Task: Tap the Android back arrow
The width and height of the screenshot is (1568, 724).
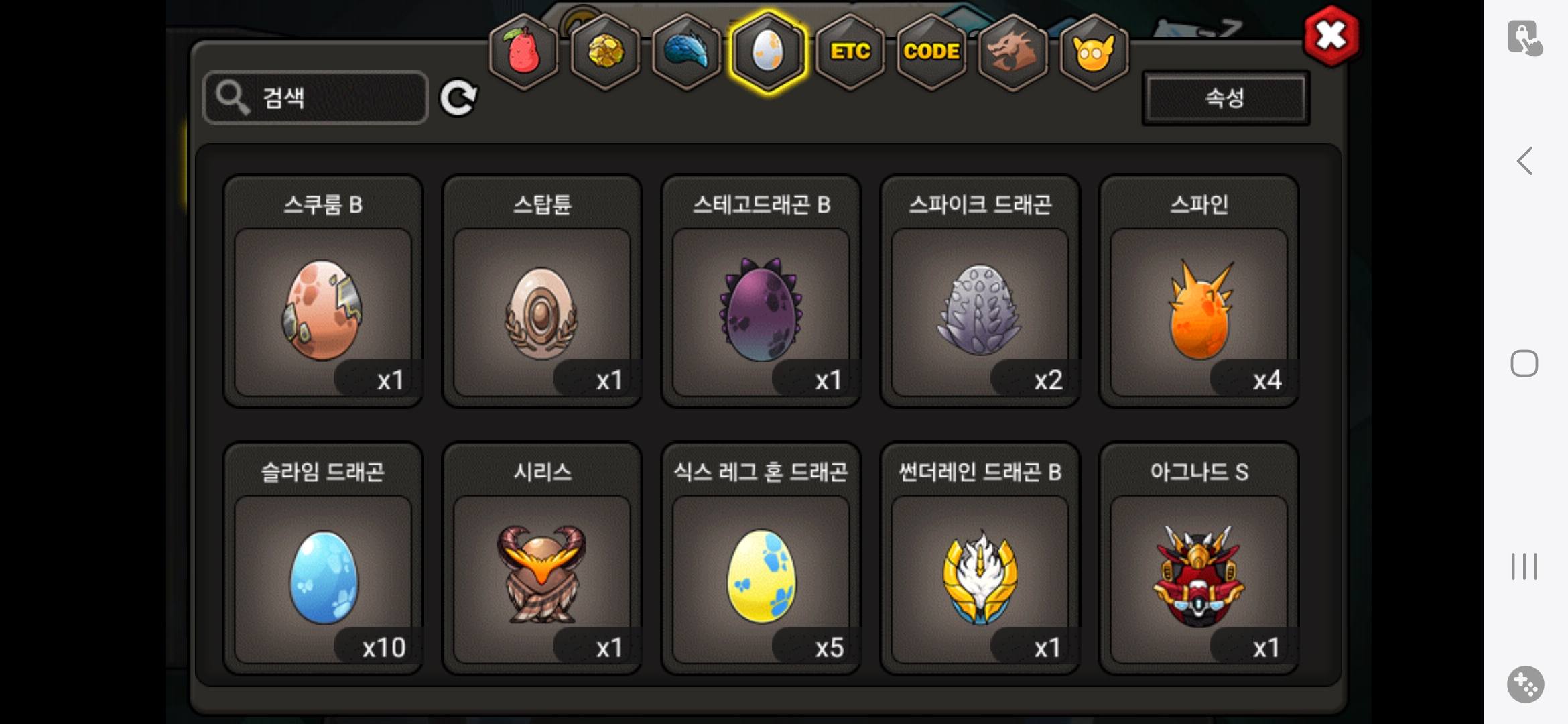Action: coord(1524,161)
